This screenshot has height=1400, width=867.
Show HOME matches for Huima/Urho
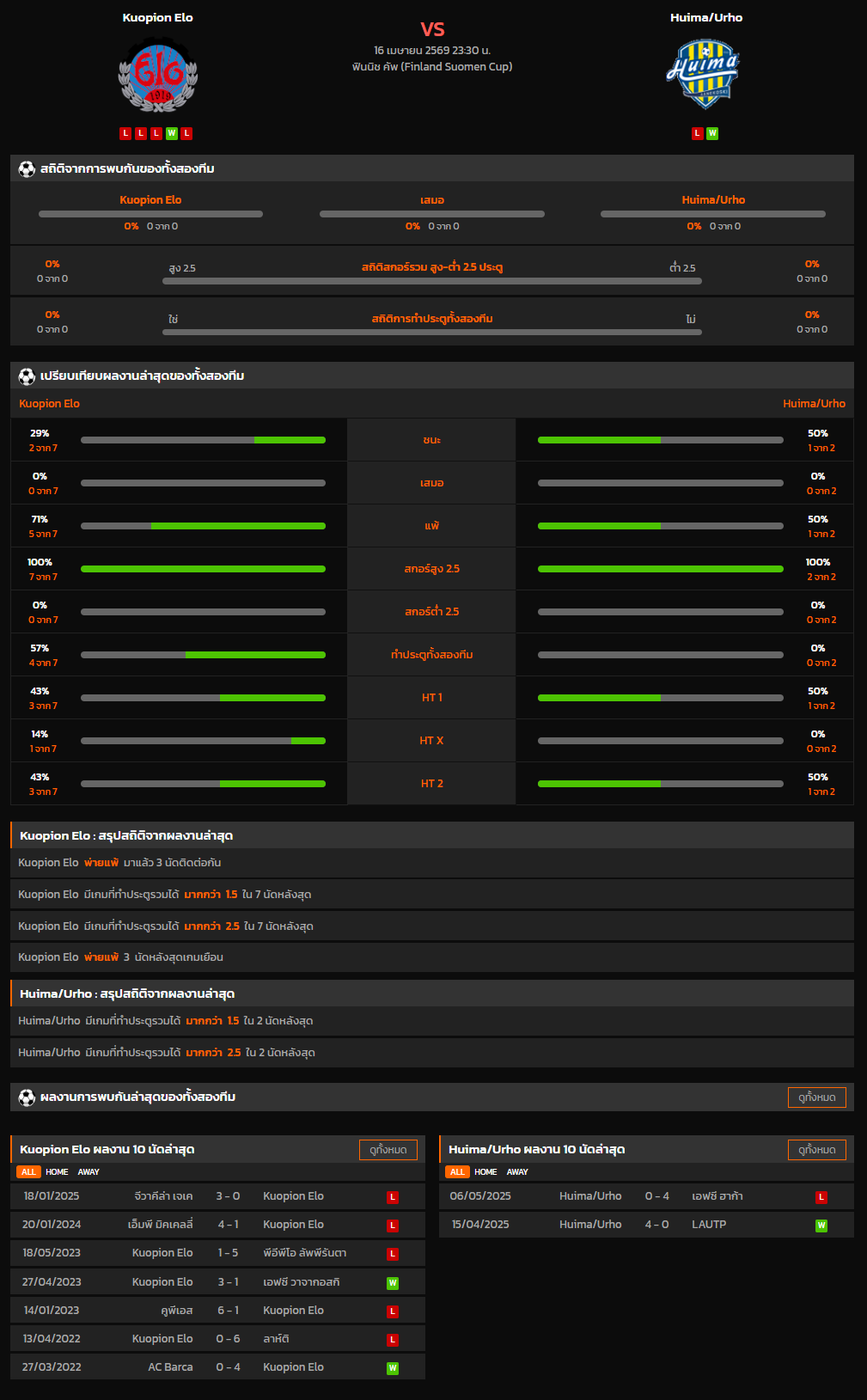(485, 1172)
